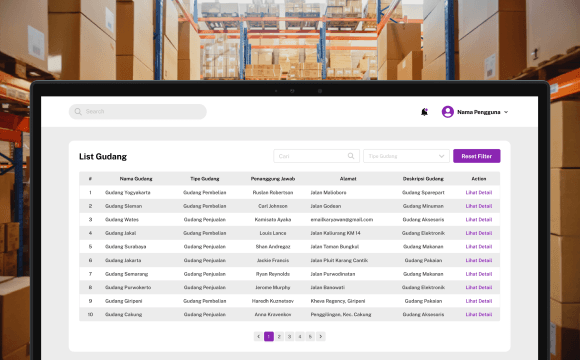Go to next page arrow in pagination
The width and height of the screenshot is (580, 360).
coord(321,336)
